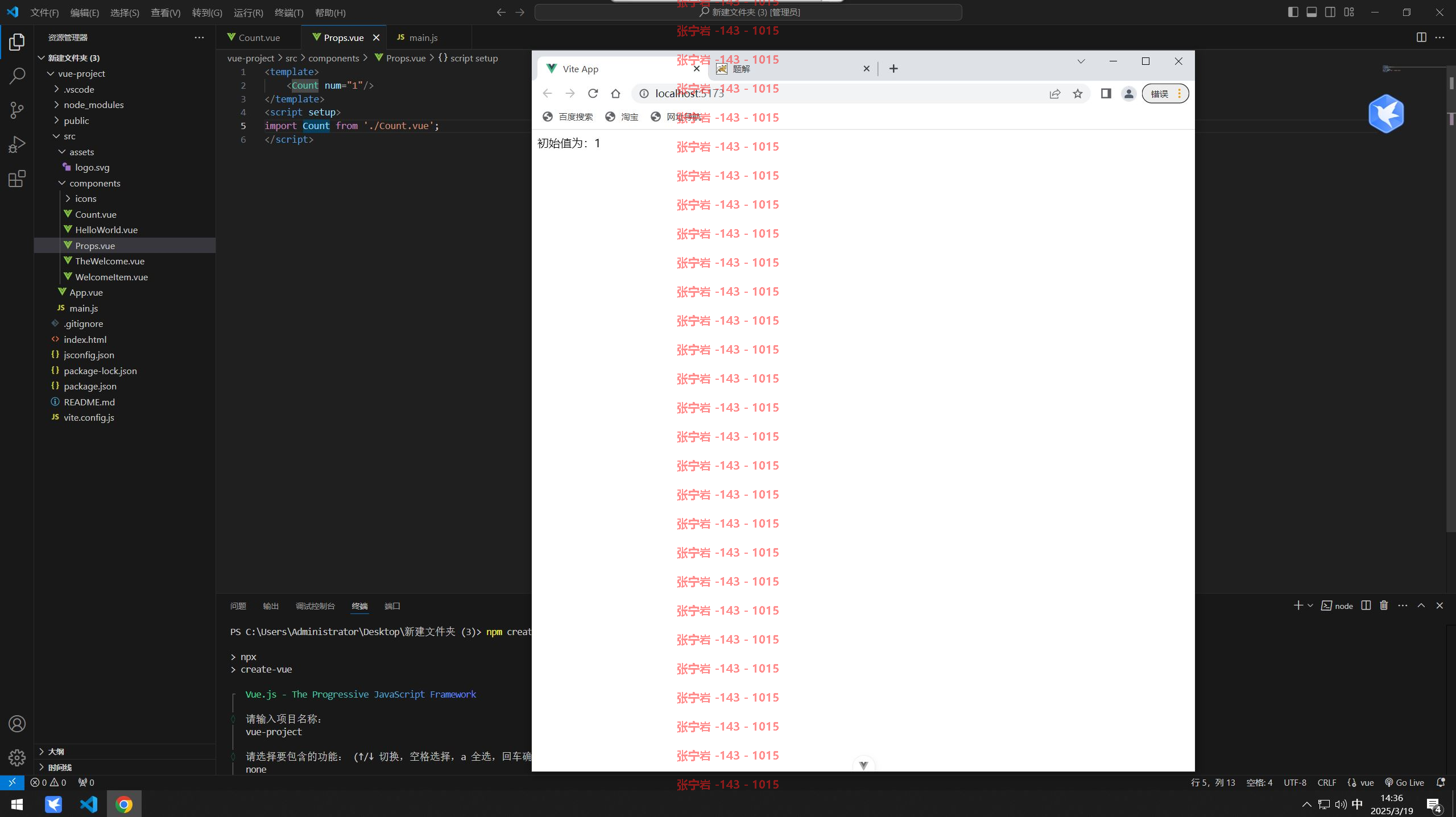Click go back arrow in VS Code title bar

pyautogui.click(x=501, y=12)
